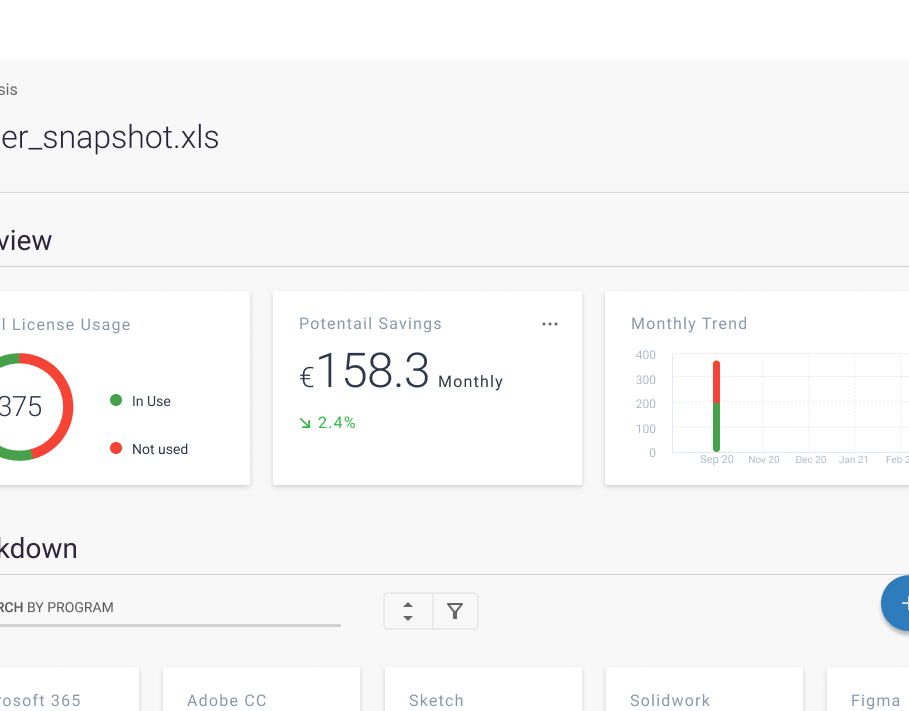Viewport: 909px width, 711px height.
Task: Open the Potentail Savings three-dot menu
Action: 550,324
